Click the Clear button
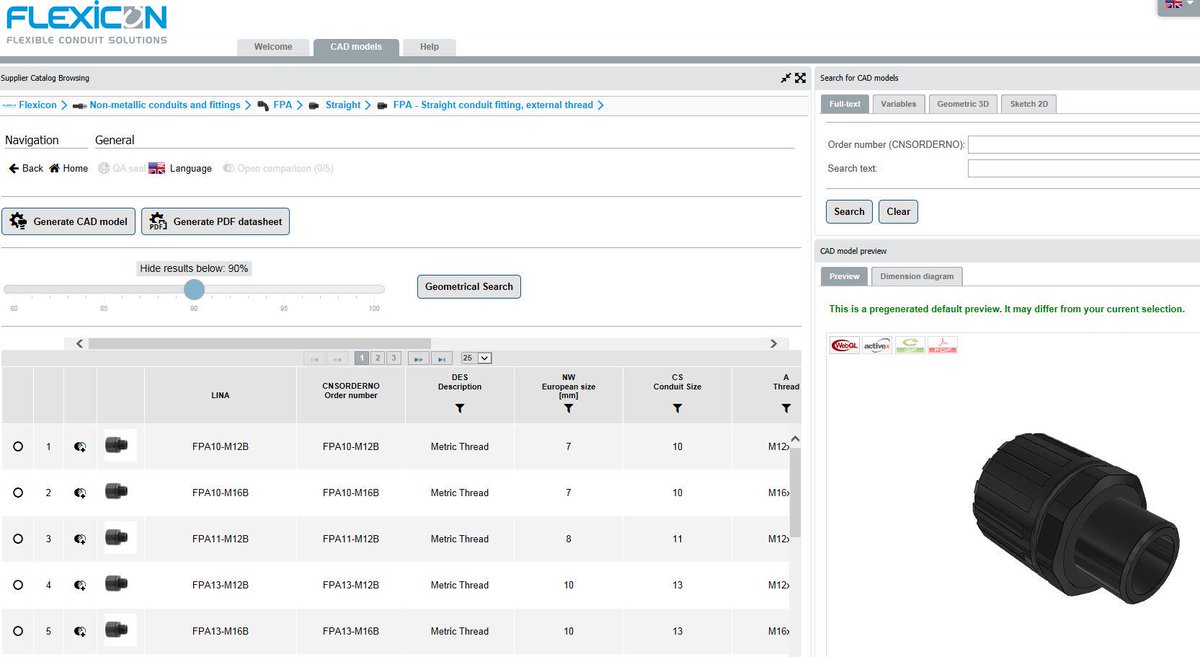 click(898, 211)
